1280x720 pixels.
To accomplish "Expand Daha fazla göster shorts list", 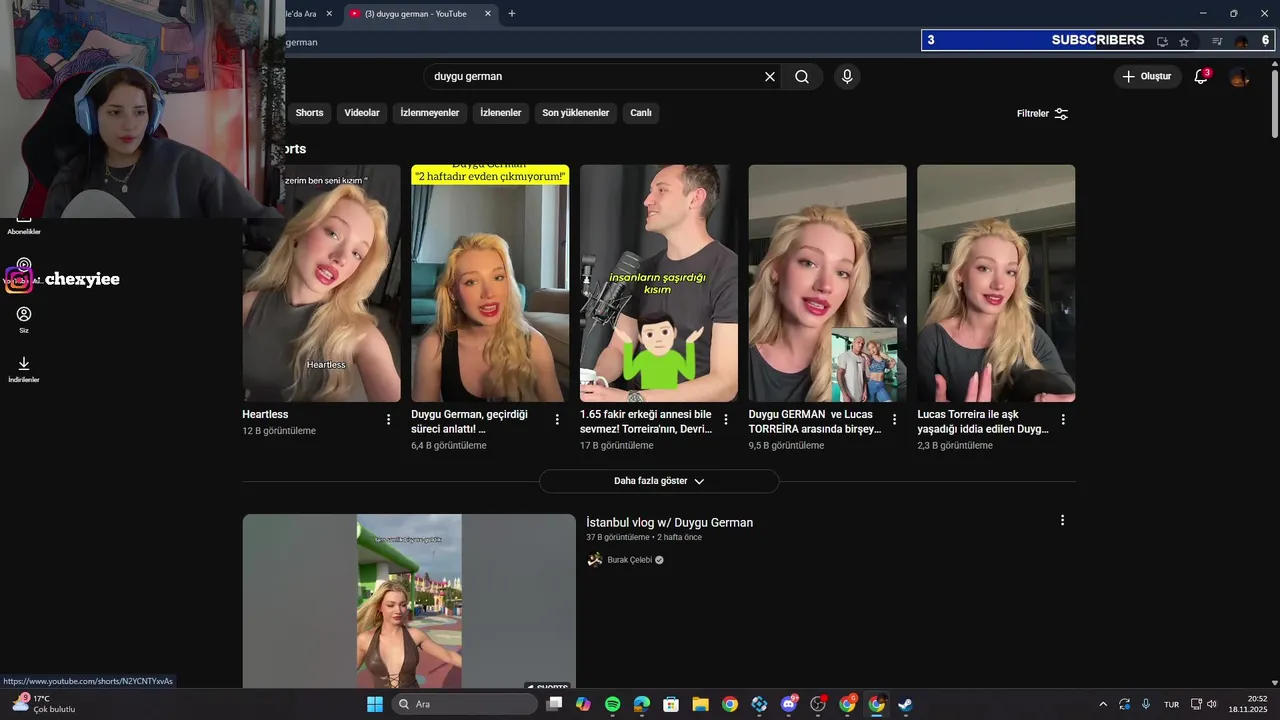I will pos(659,481).
